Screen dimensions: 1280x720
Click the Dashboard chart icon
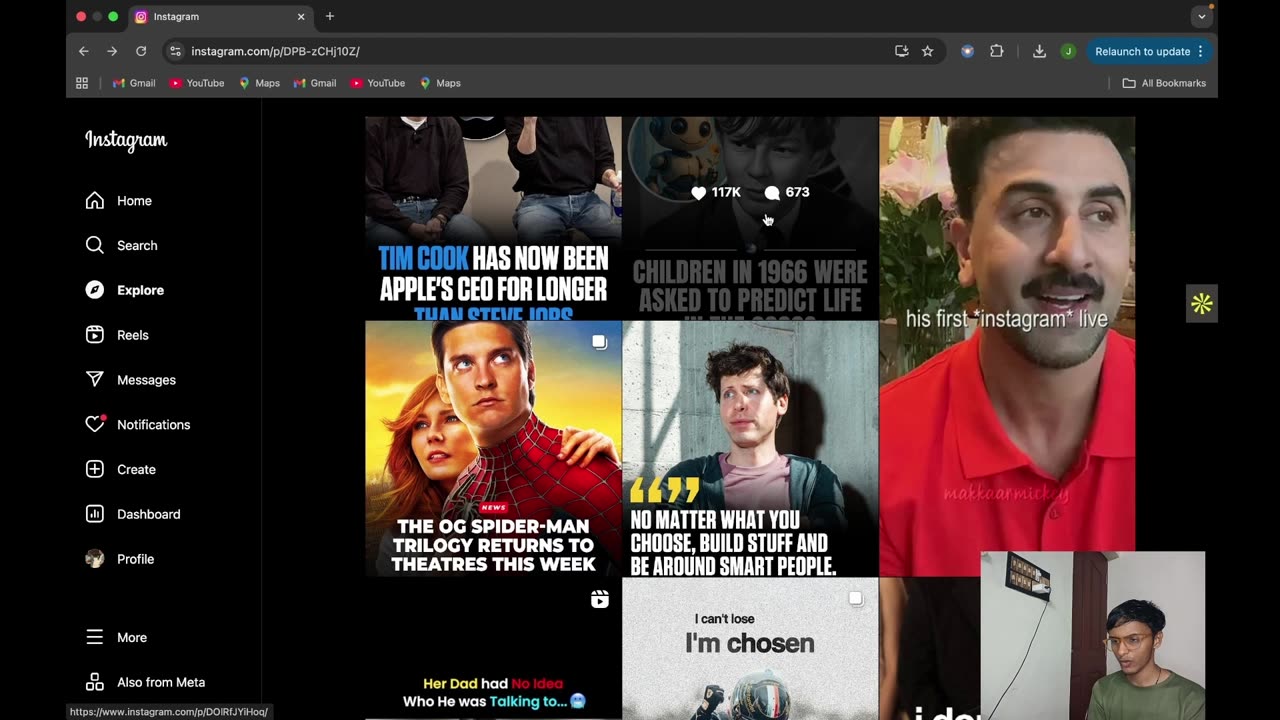point(95,514)
